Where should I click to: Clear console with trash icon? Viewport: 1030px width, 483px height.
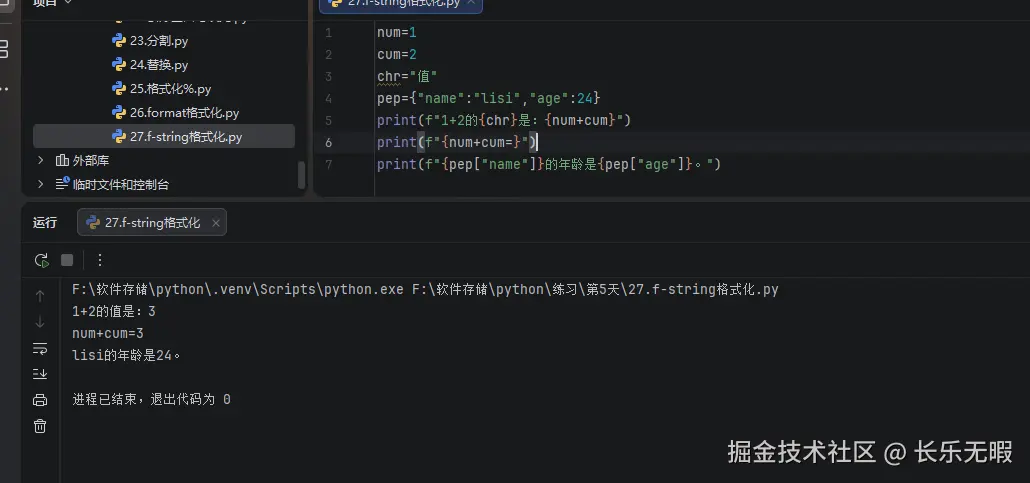(40, 426)
